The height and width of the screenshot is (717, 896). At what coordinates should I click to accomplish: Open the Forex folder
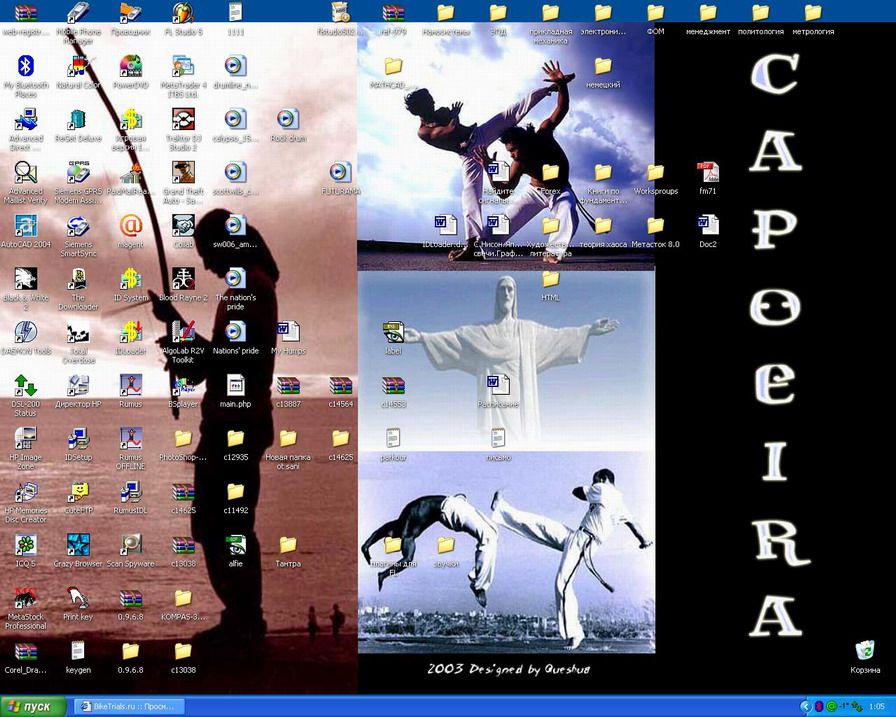click(x=550, y=173)
